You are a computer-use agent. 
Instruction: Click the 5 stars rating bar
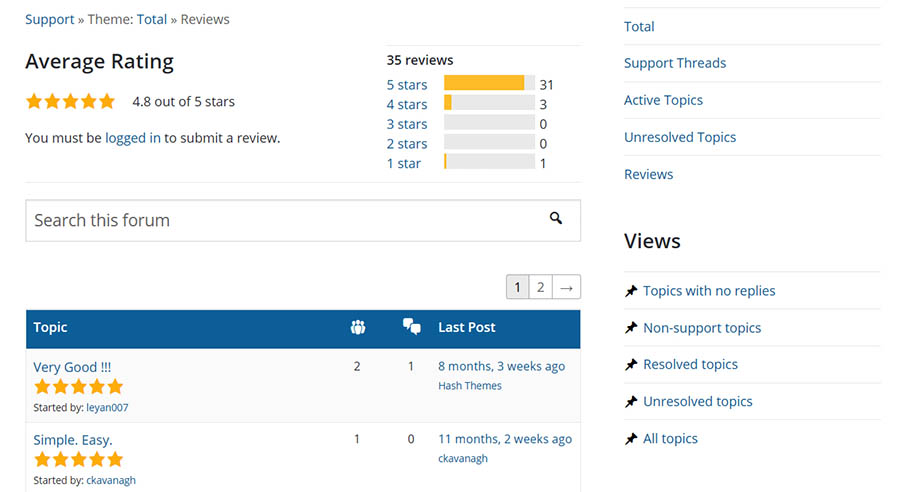tap(490, 83)
